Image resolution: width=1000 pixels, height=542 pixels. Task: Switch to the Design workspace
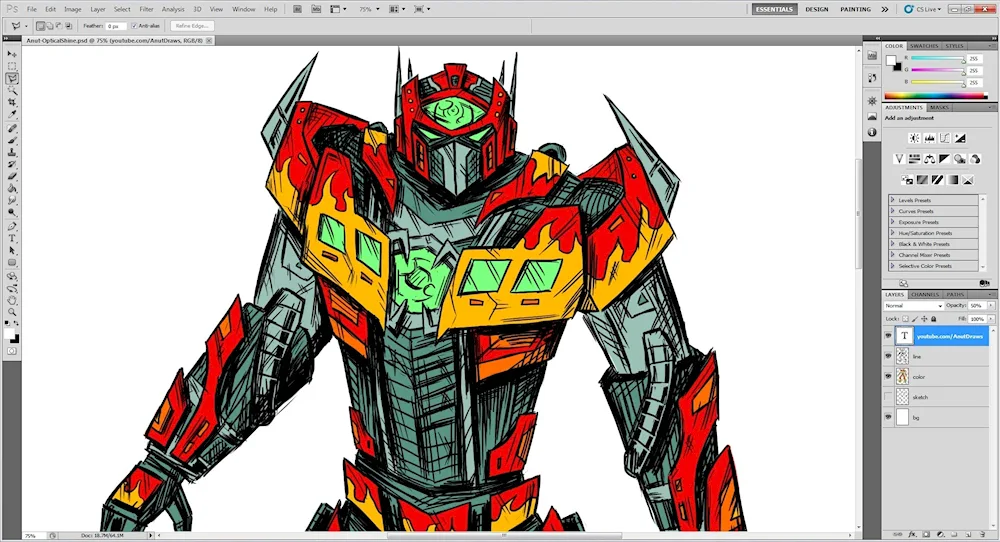coord(816,10)
